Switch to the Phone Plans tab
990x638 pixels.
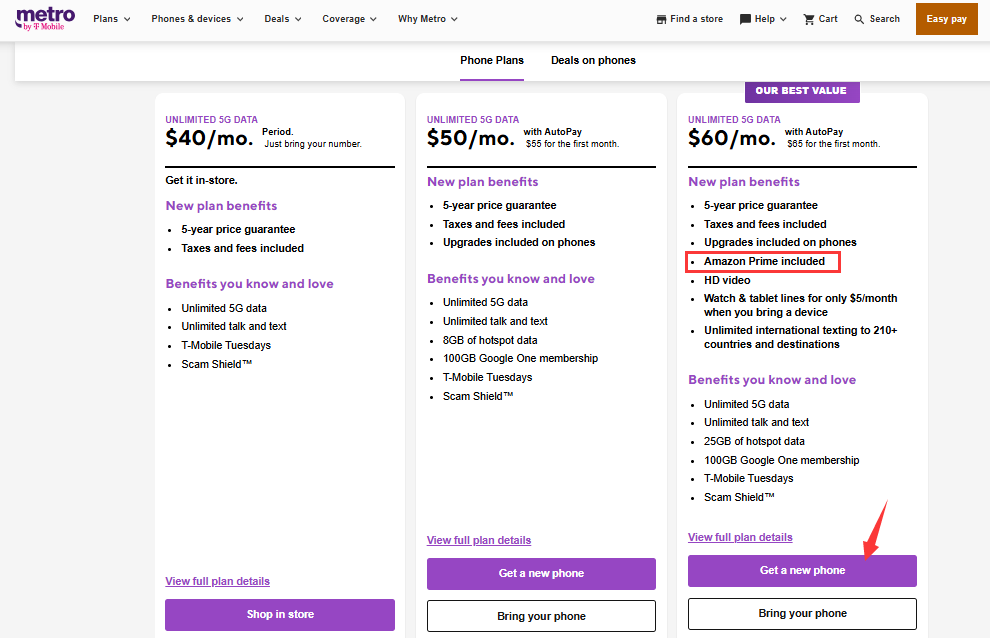tap(492, 60)
